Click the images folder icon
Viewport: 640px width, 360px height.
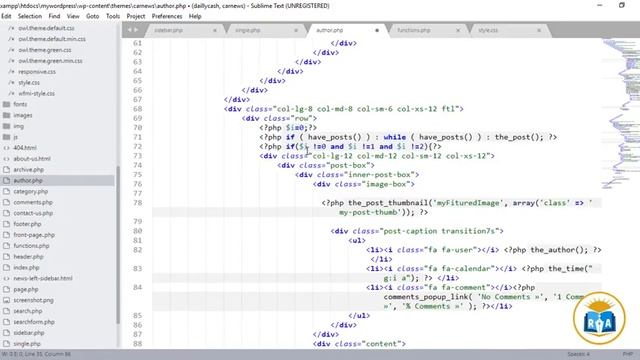pos(7,116)
